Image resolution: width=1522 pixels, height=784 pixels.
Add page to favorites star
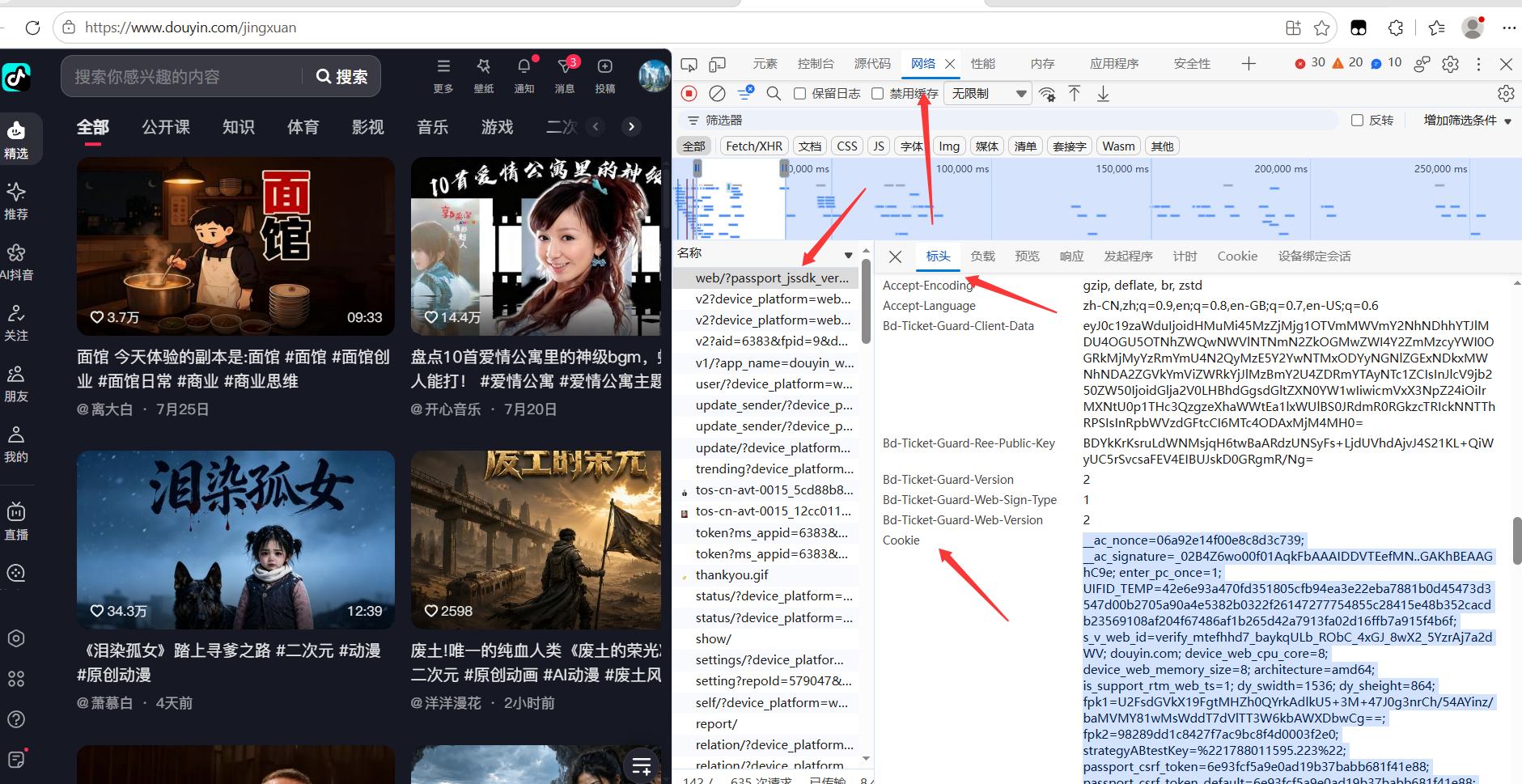[1322, 28]
